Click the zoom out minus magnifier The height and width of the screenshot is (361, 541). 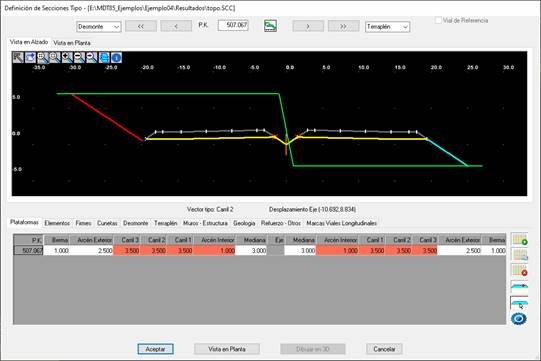coord(79,57)
